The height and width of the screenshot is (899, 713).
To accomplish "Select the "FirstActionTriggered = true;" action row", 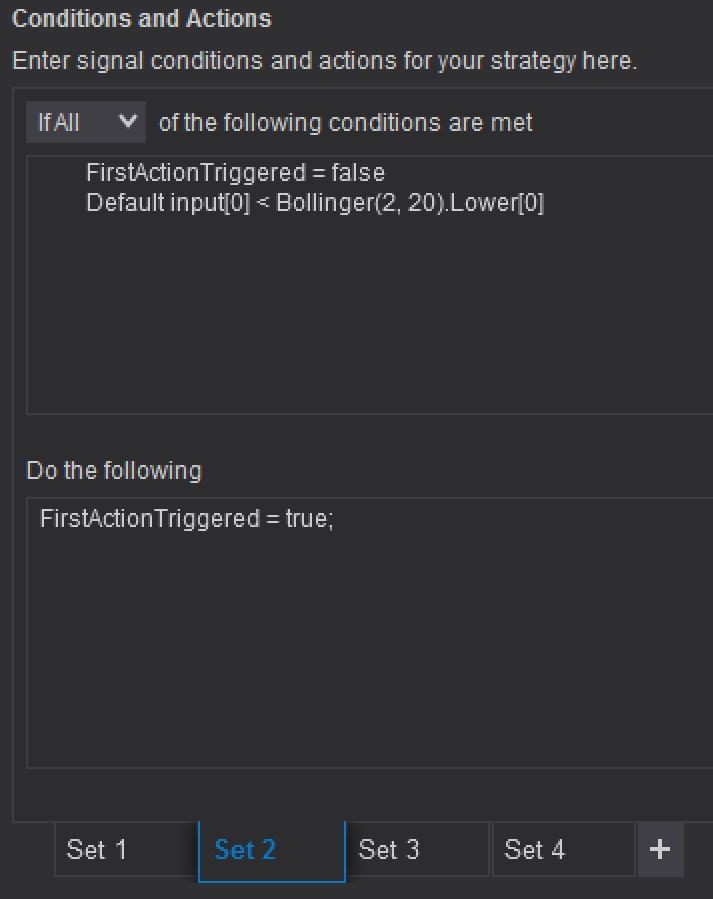I will 186,519.
